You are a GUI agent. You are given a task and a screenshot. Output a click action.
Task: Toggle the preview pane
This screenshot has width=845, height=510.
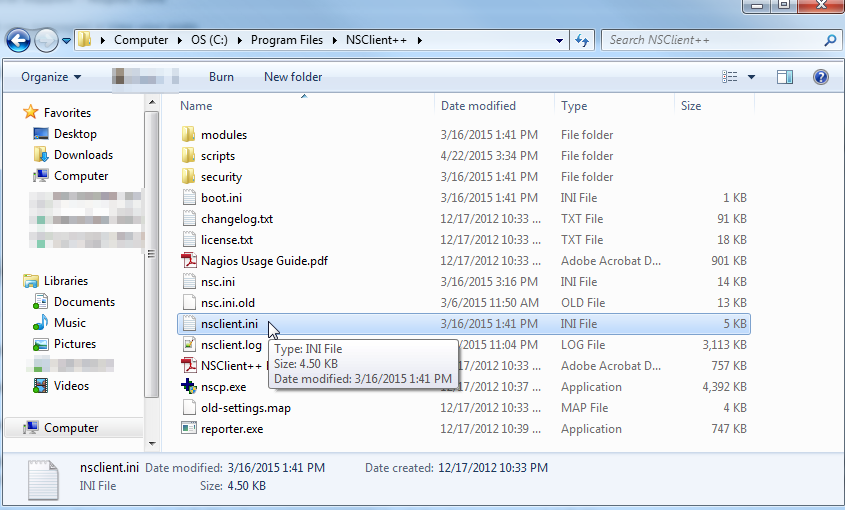785,77
